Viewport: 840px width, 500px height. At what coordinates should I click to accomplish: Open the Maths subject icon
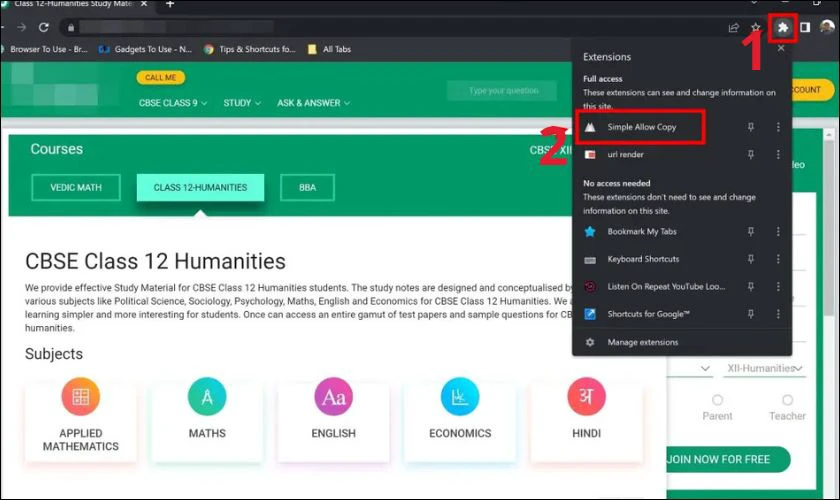tap(207, 397)
